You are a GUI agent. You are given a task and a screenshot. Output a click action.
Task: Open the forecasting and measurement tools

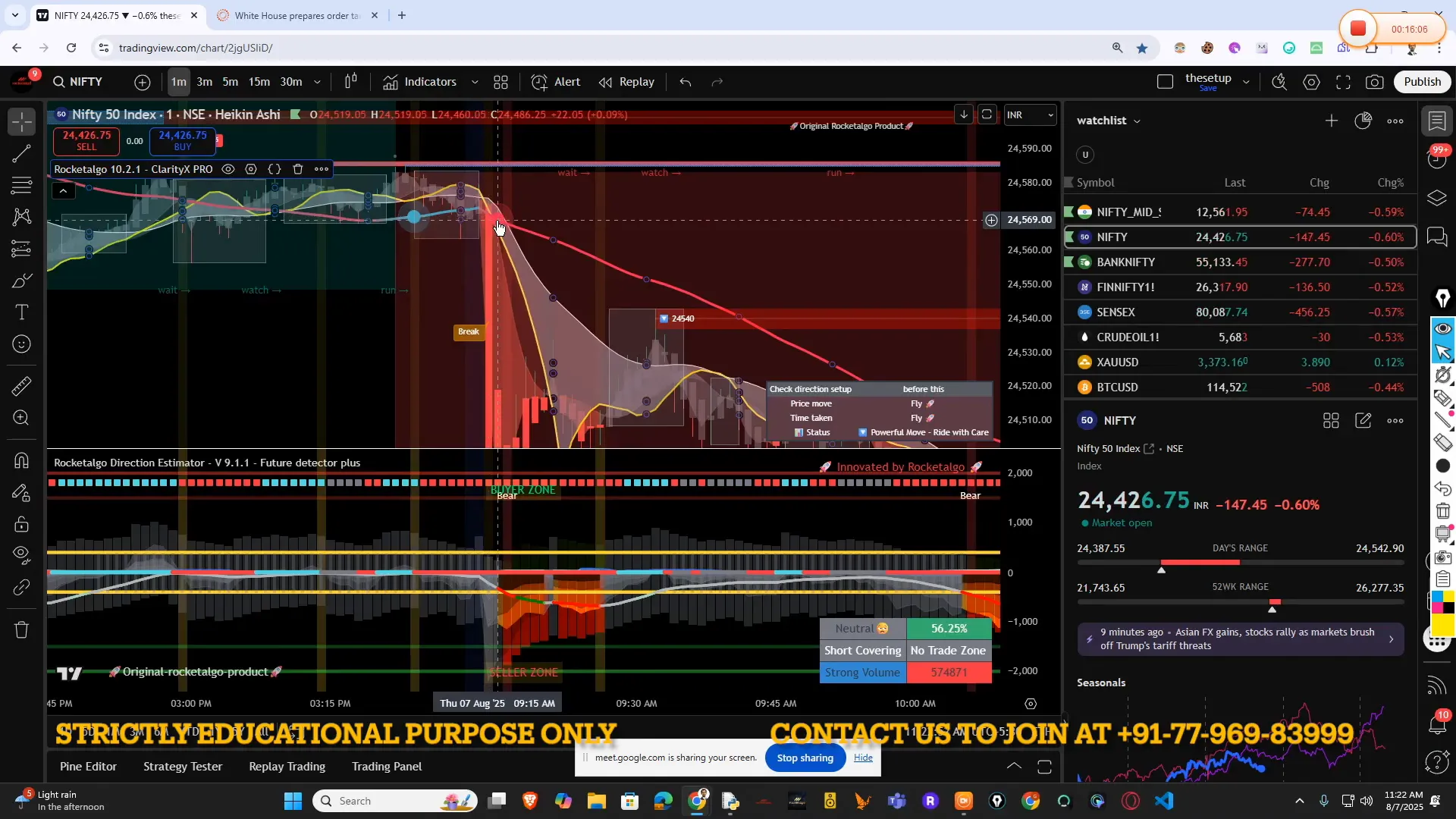coord(22,249)
